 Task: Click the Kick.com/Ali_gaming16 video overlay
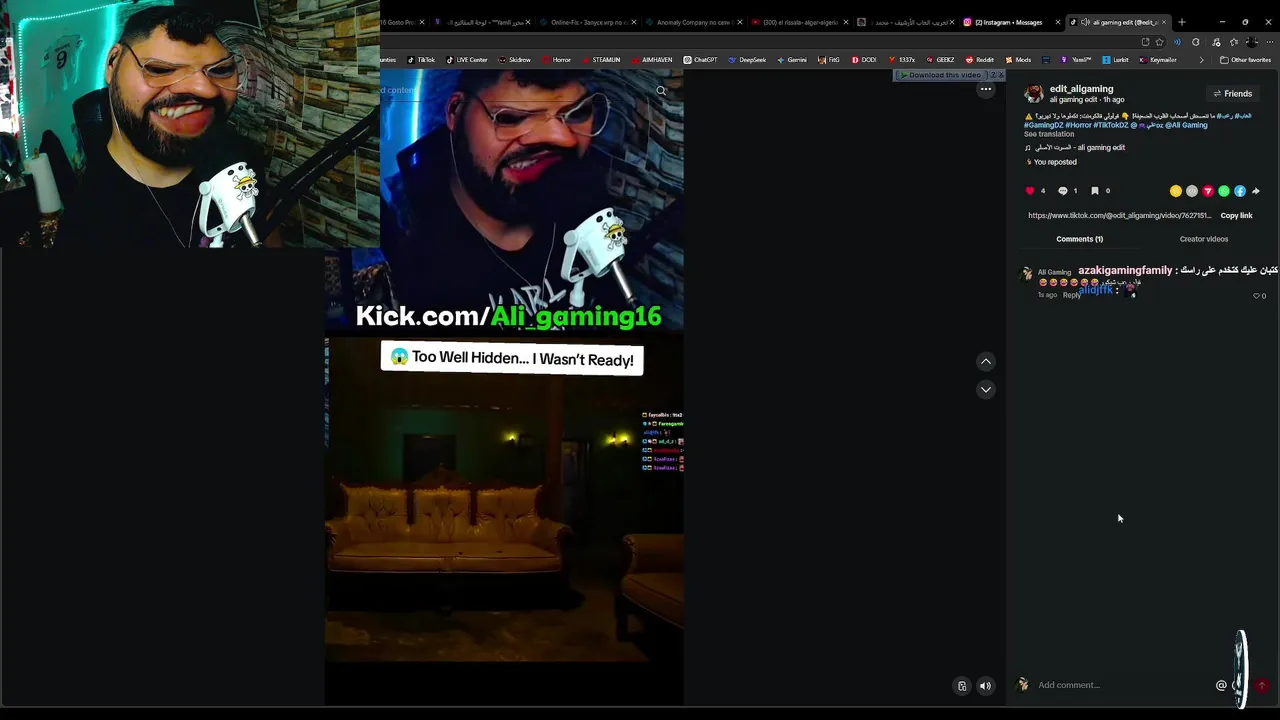(508, 316)
